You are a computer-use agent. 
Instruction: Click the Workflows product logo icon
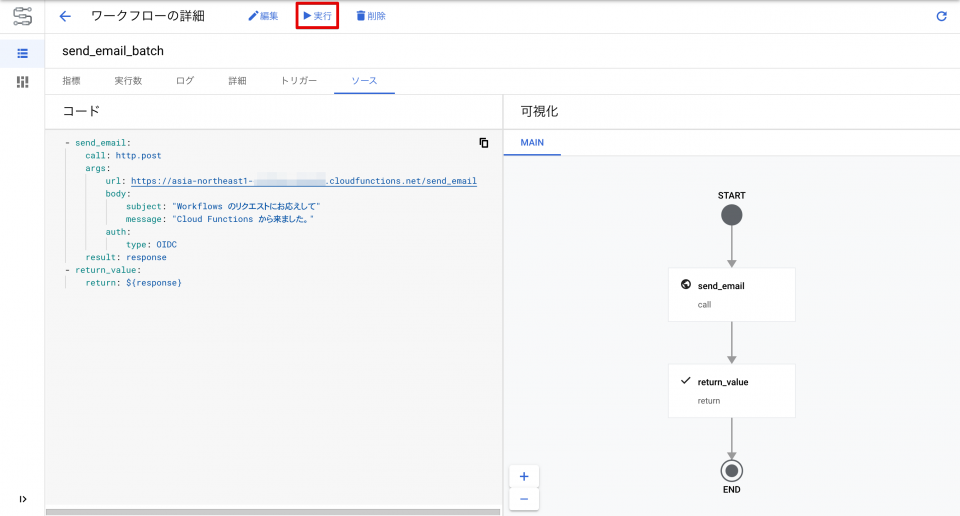[22, 16]
